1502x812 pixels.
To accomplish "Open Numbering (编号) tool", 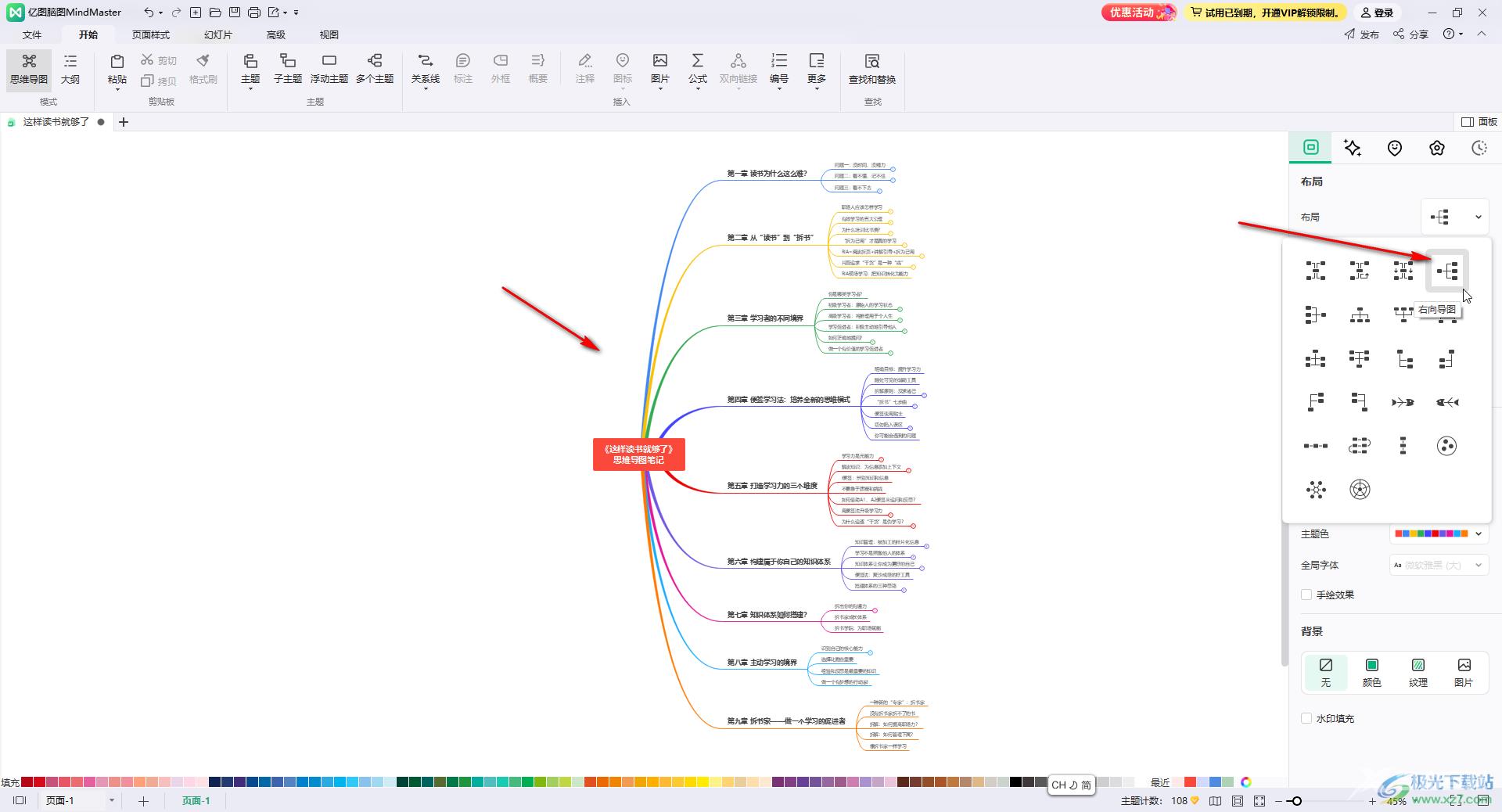I will [x=779, y=69].
